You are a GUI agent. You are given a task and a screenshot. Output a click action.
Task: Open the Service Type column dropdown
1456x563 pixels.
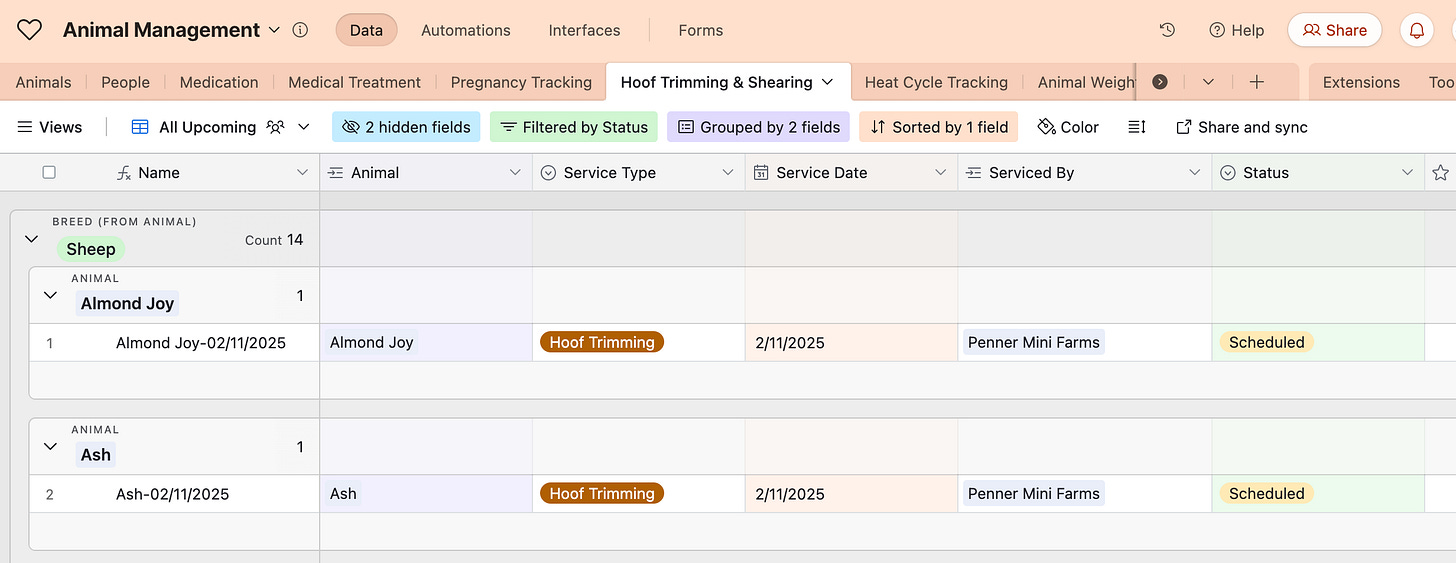728,172
